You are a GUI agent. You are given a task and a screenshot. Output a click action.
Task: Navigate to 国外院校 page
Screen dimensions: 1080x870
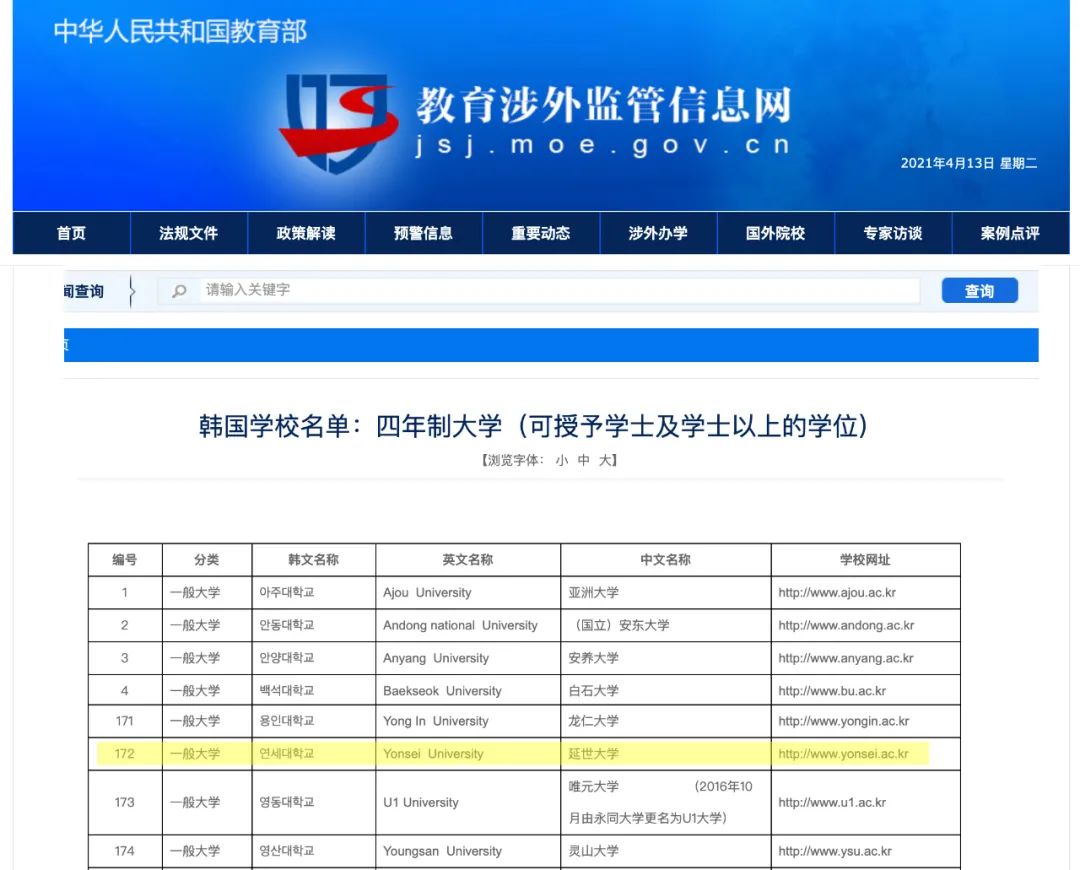click(775, 233)
